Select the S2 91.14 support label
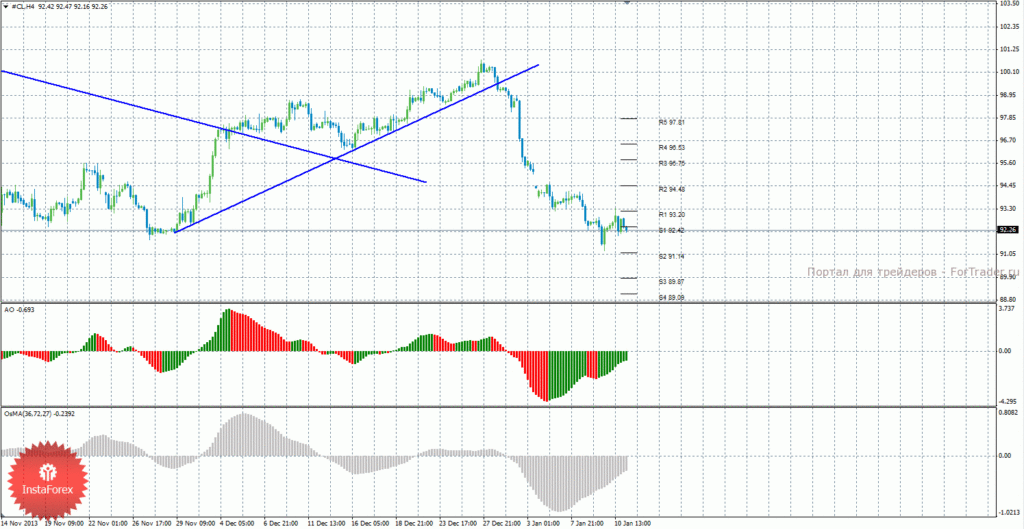This screenshot has height=529, width=1024. point(671,257)
